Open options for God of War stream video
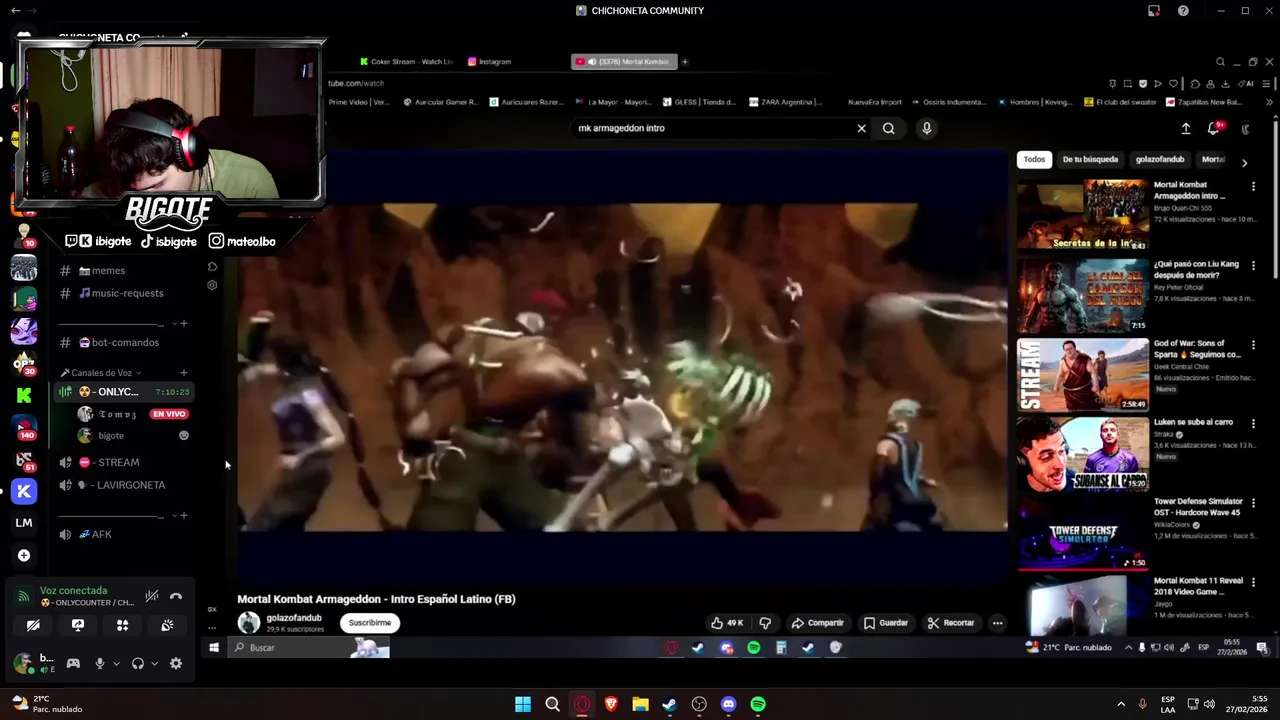The height and width of the screenshot is (720, 1280). 1253,345
